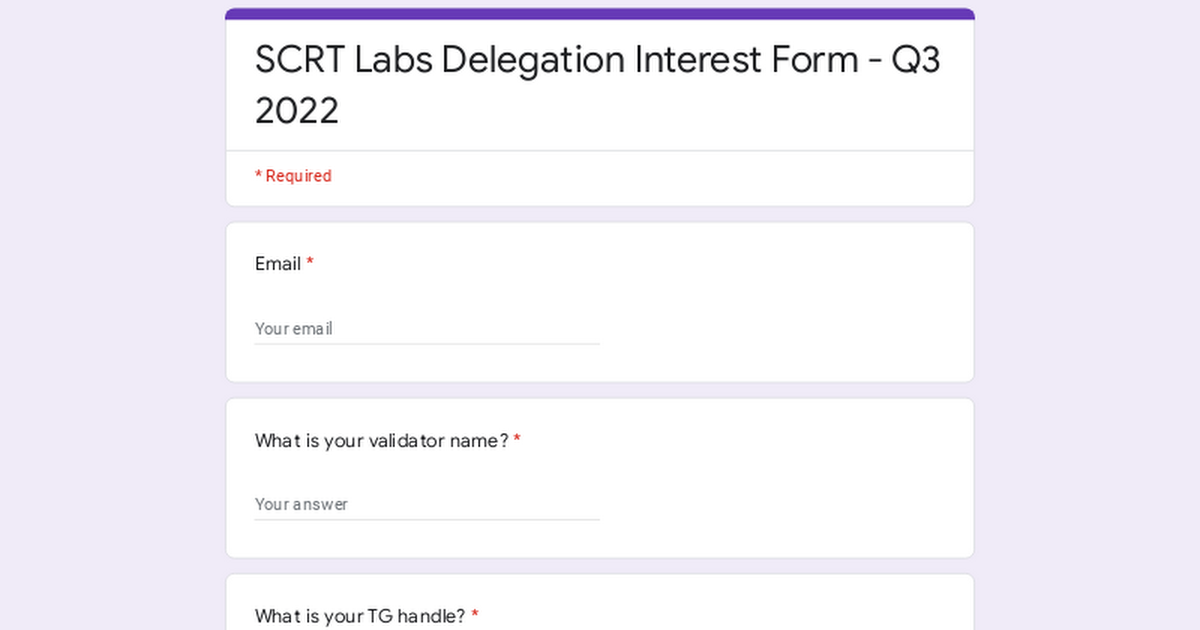Click the form title "SCRT Labs Delegation Interest Form"
Image resolution: width=1200 pixels, height=630 pixels.
click(x=556, y=60)
